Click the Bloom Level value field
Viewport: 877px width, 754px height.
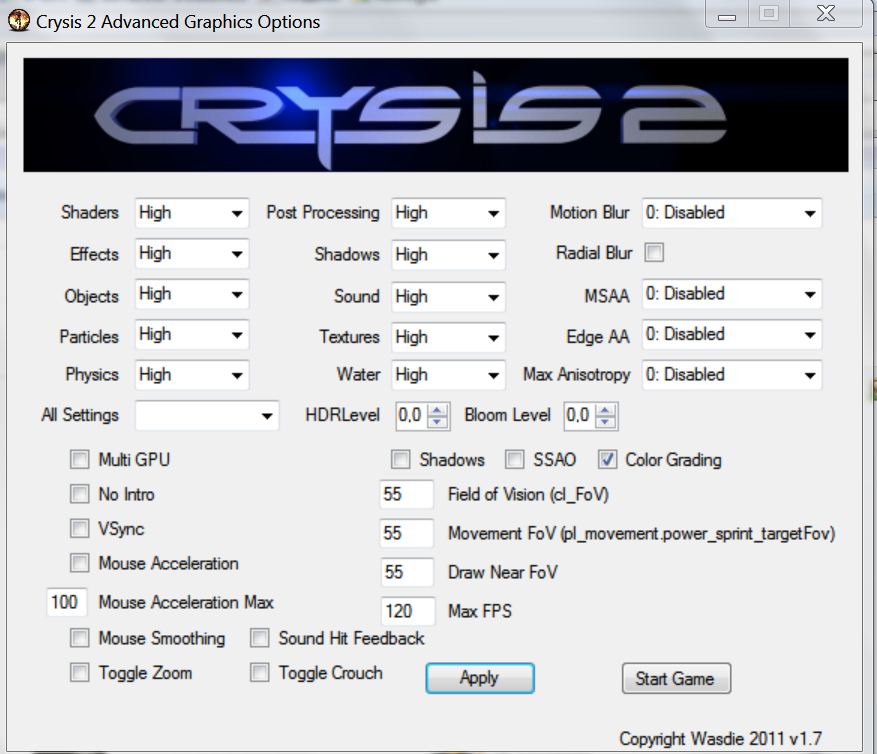coord(579,416)
